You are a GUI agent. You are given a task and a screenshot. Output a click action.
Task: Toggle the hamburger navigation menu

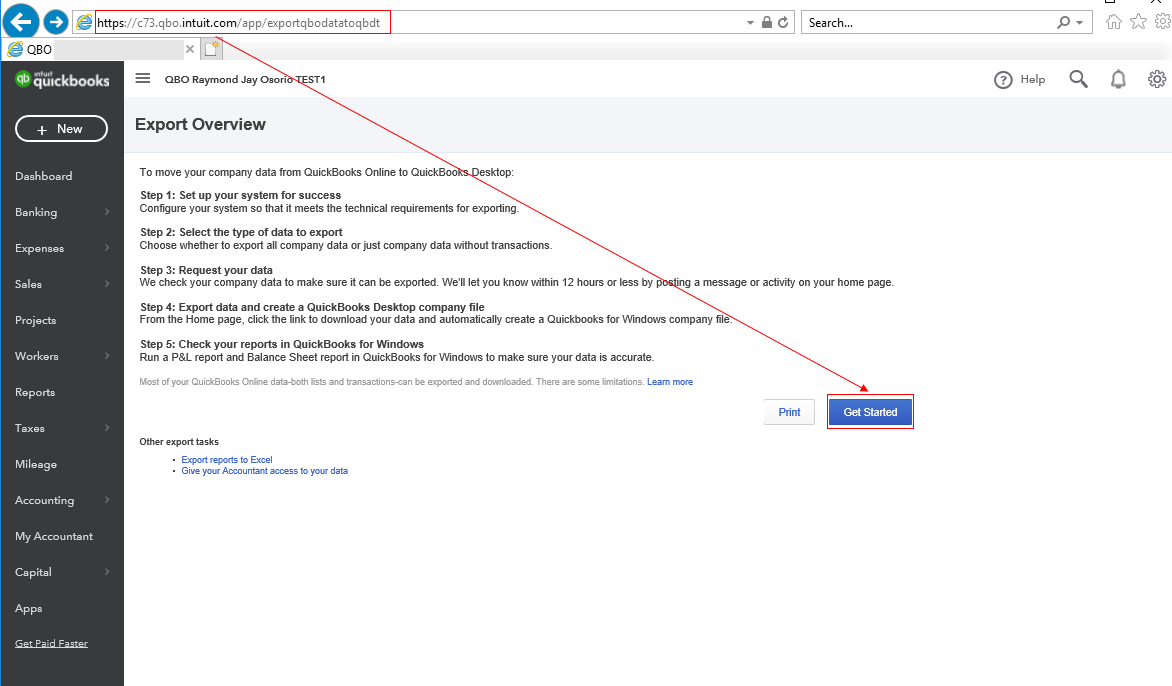coord(143,78)
